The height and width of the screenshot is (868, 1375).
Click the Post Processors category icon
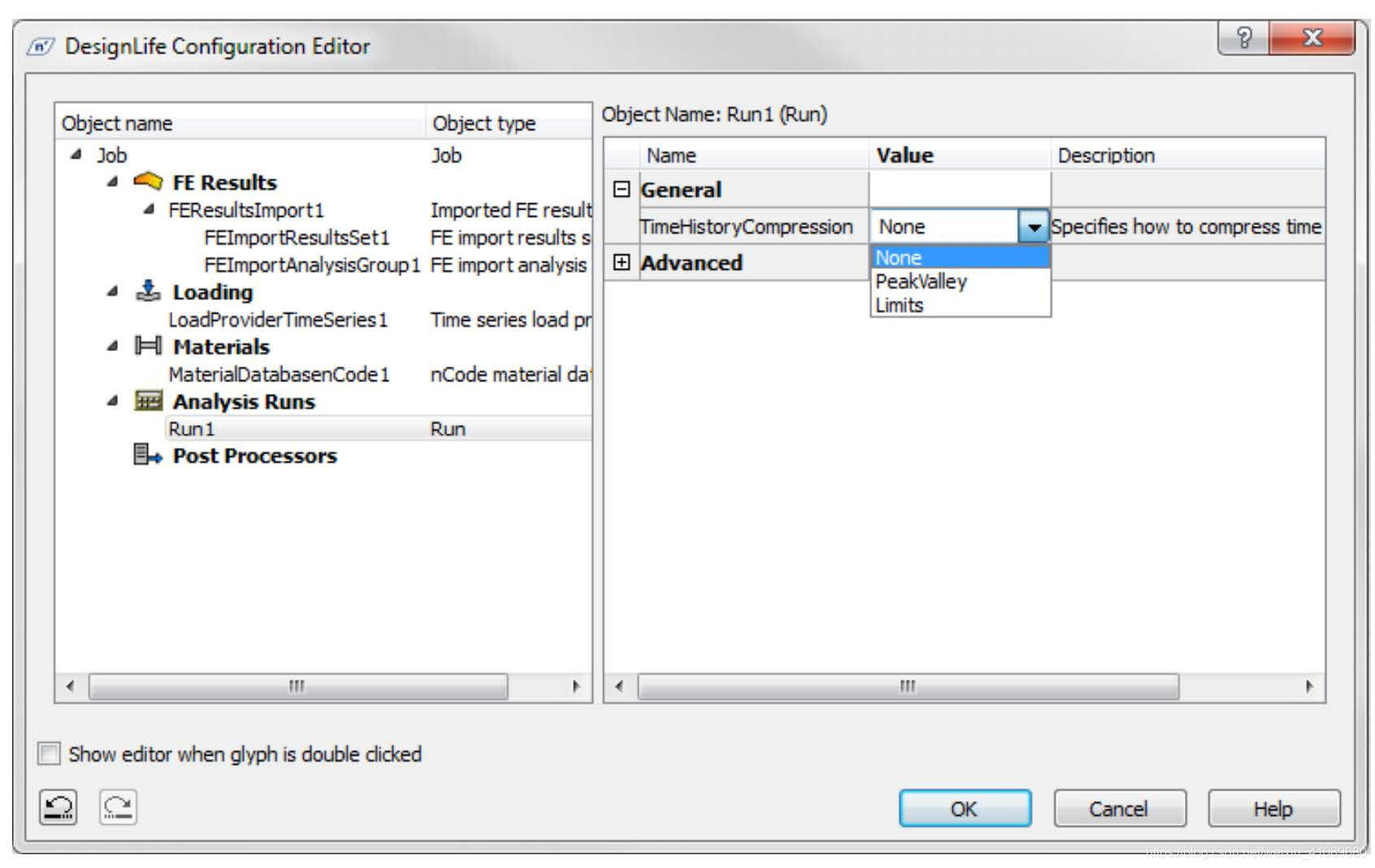148,455
